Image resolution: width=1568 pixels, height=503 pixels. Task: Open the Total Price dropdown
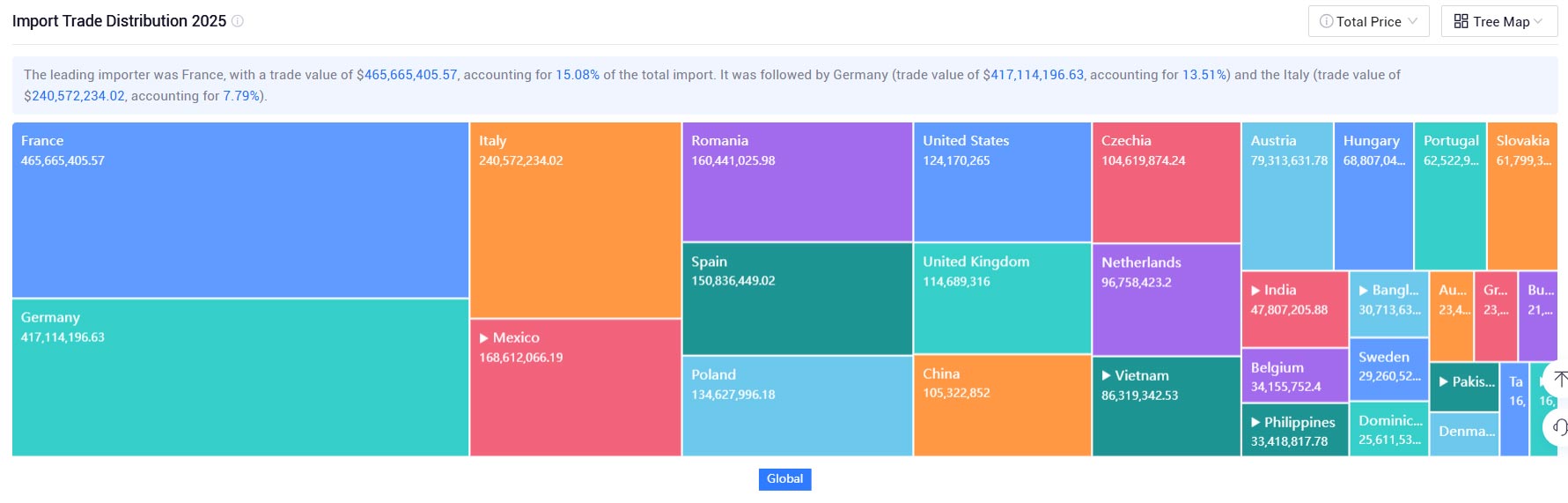1368,21
